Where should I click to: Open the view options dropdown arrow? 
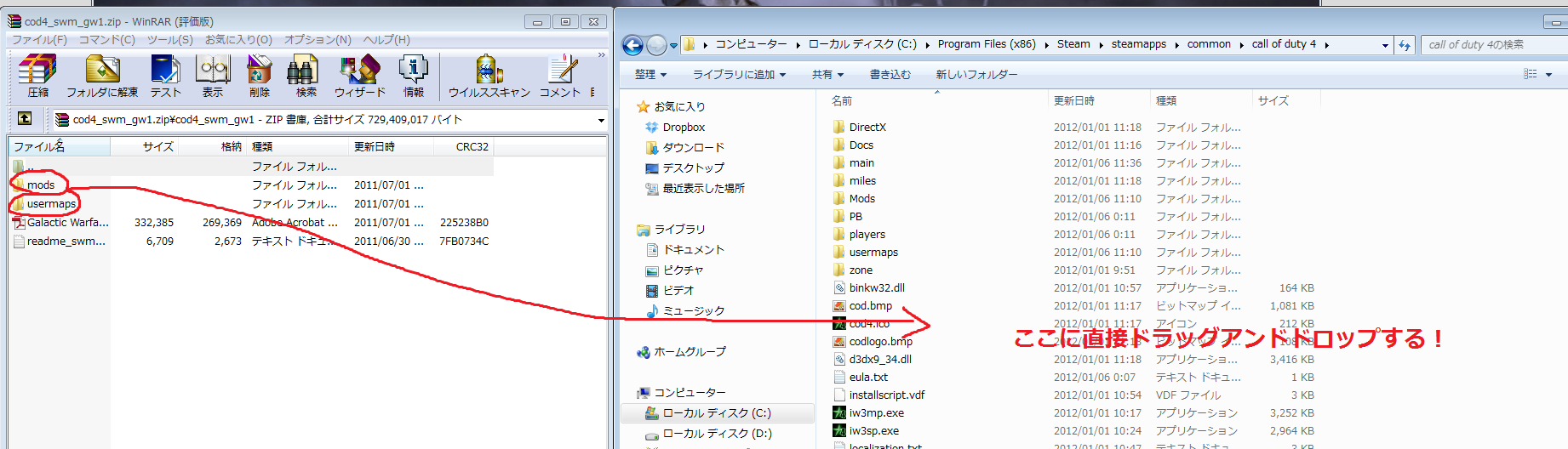point(1548,75)
